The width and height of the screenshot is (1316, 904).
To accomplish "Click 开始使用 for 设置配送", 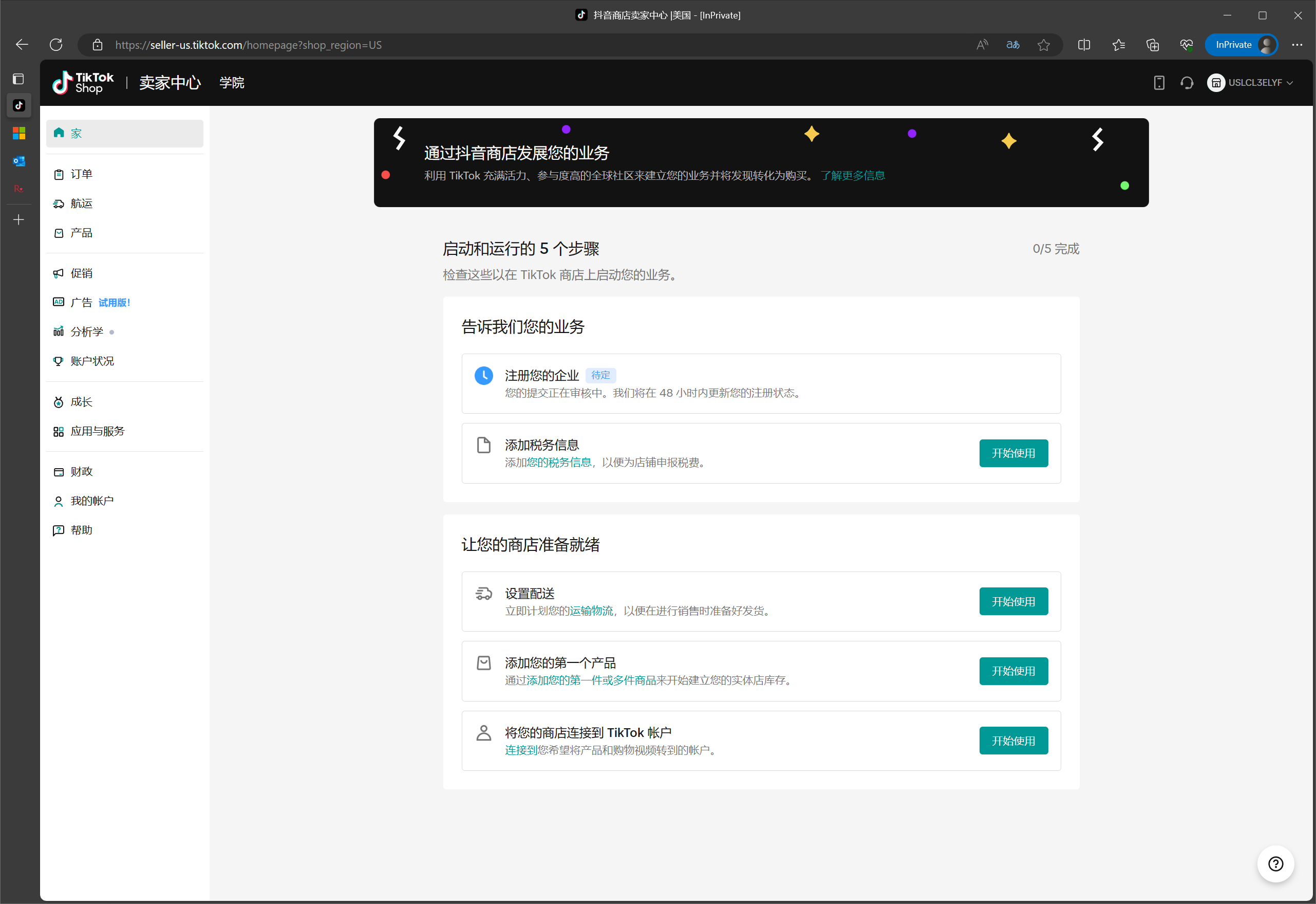I will coord(1013,601).
